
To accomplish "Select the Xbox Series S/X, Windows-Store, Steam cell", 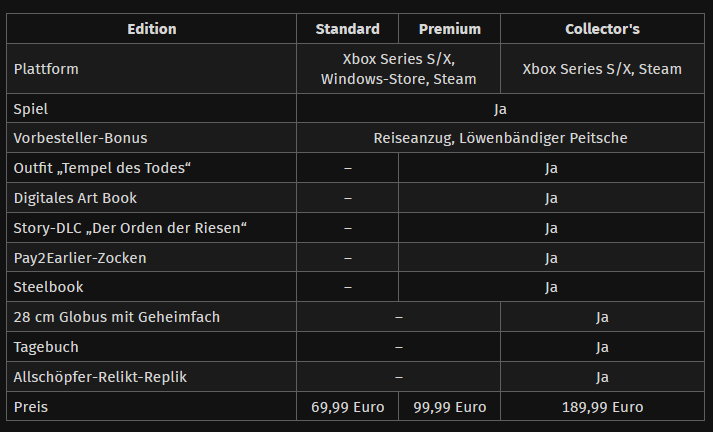I will click(398, 69).
